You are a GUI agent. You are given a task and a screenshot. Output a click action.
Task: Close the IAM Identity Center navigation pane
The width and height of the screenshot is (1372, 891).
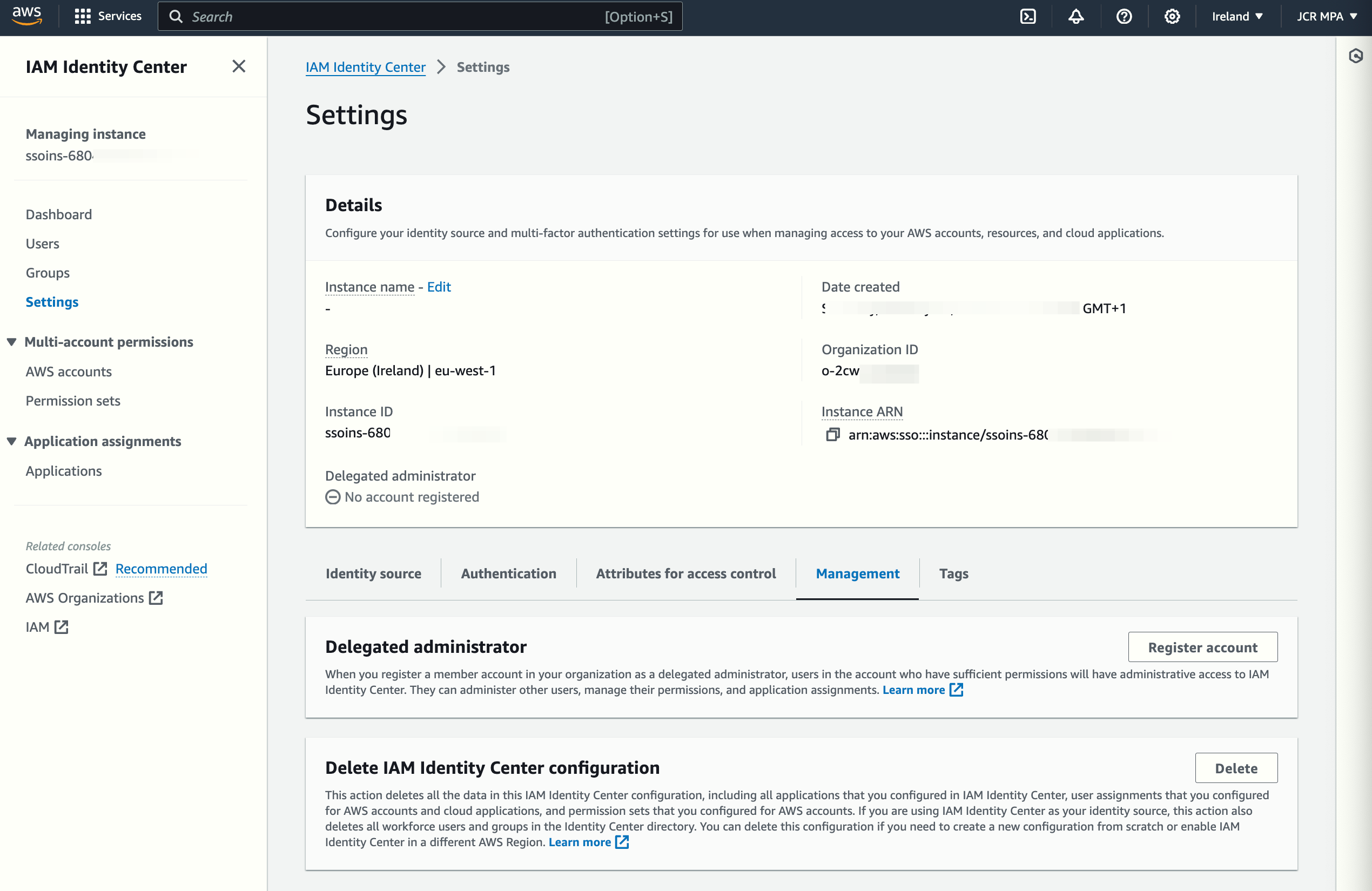[x=239, y=67]
